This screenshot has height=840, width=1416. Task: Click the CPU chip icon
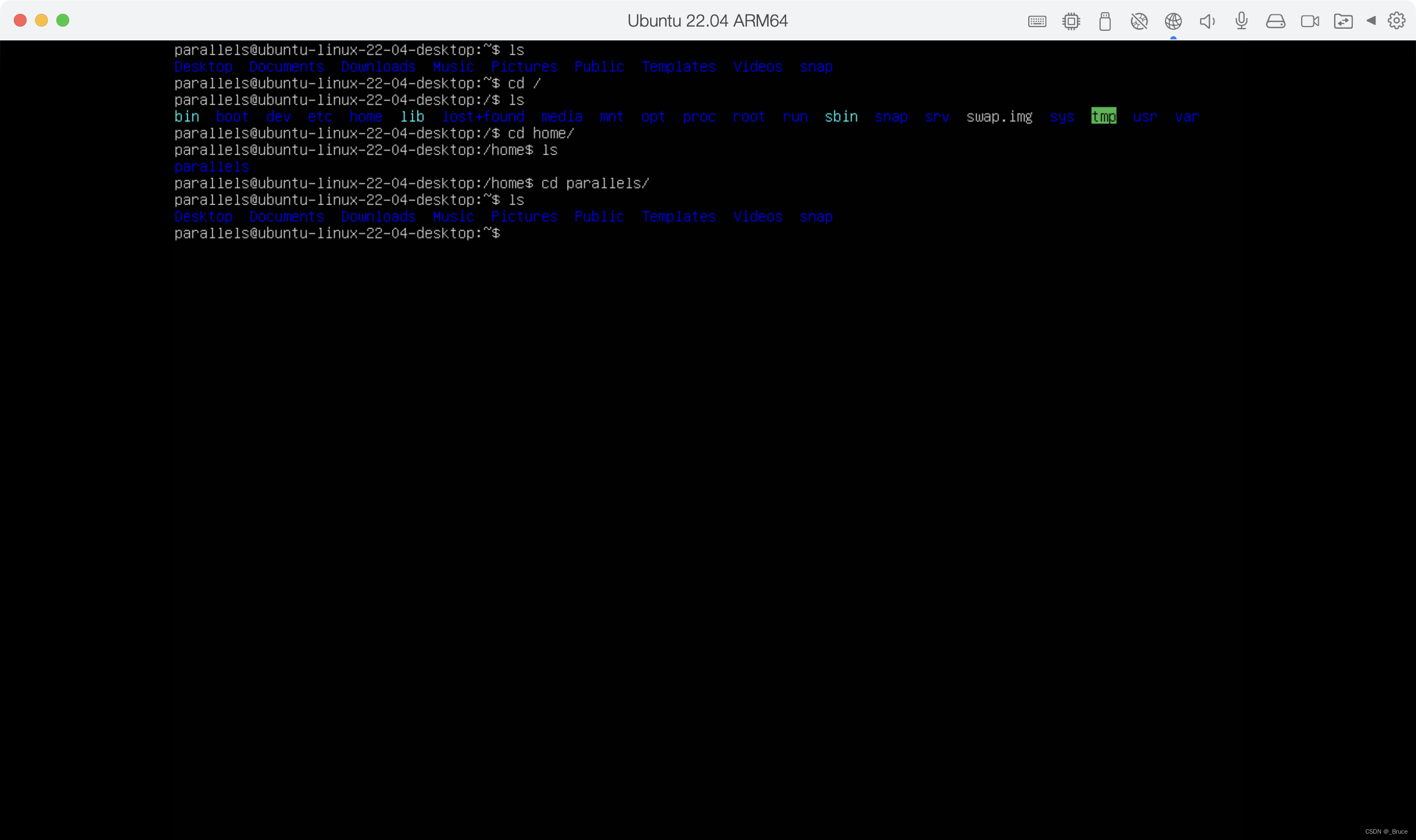1071,21
